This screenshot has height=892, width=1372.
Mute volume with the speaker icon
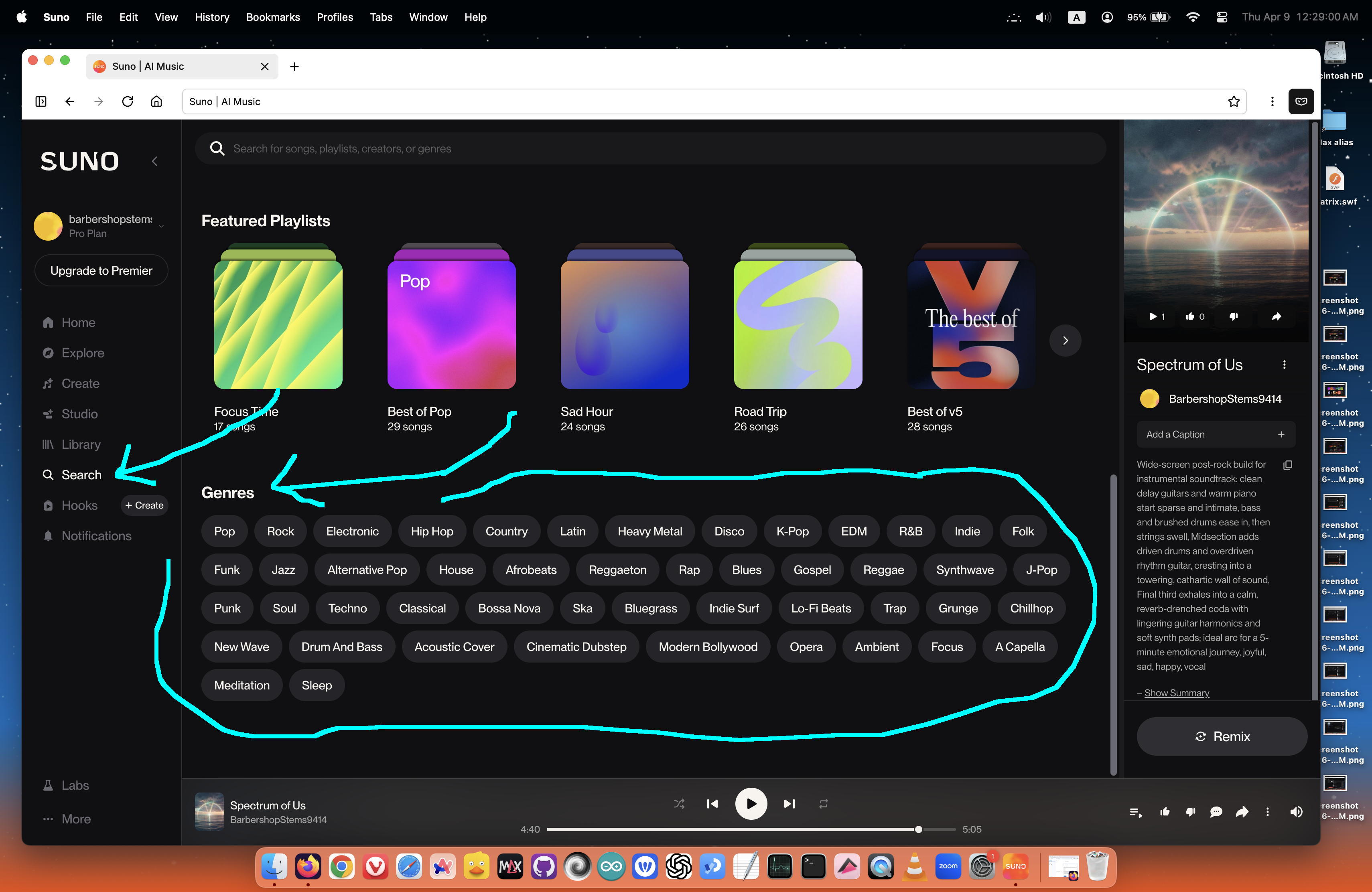[1296, 811]
